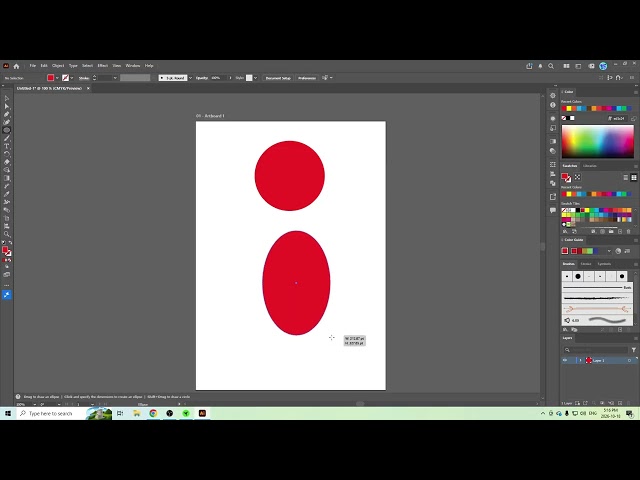Open the Export for Screens dock icon

pyautogui.click(x=553, y=197)
